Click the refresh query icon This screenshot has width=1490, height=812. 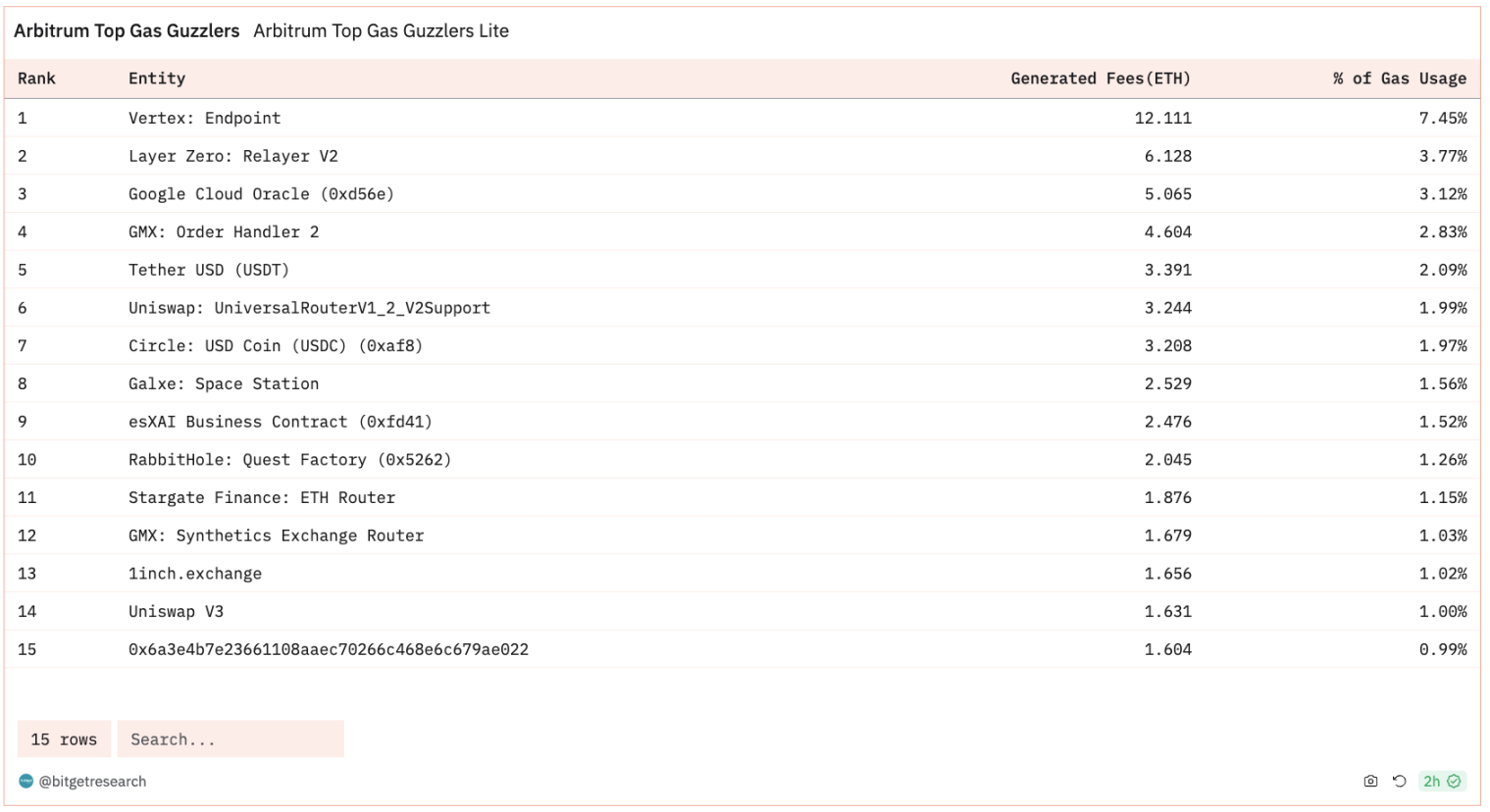pos(1400,782)
